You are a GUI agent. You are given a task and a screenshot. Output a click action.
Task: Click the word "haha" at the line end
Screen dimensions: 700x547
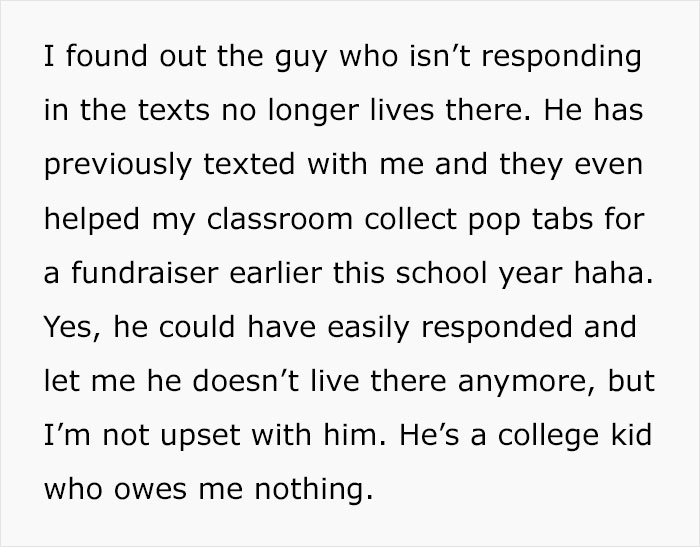[x=608, y=273]
